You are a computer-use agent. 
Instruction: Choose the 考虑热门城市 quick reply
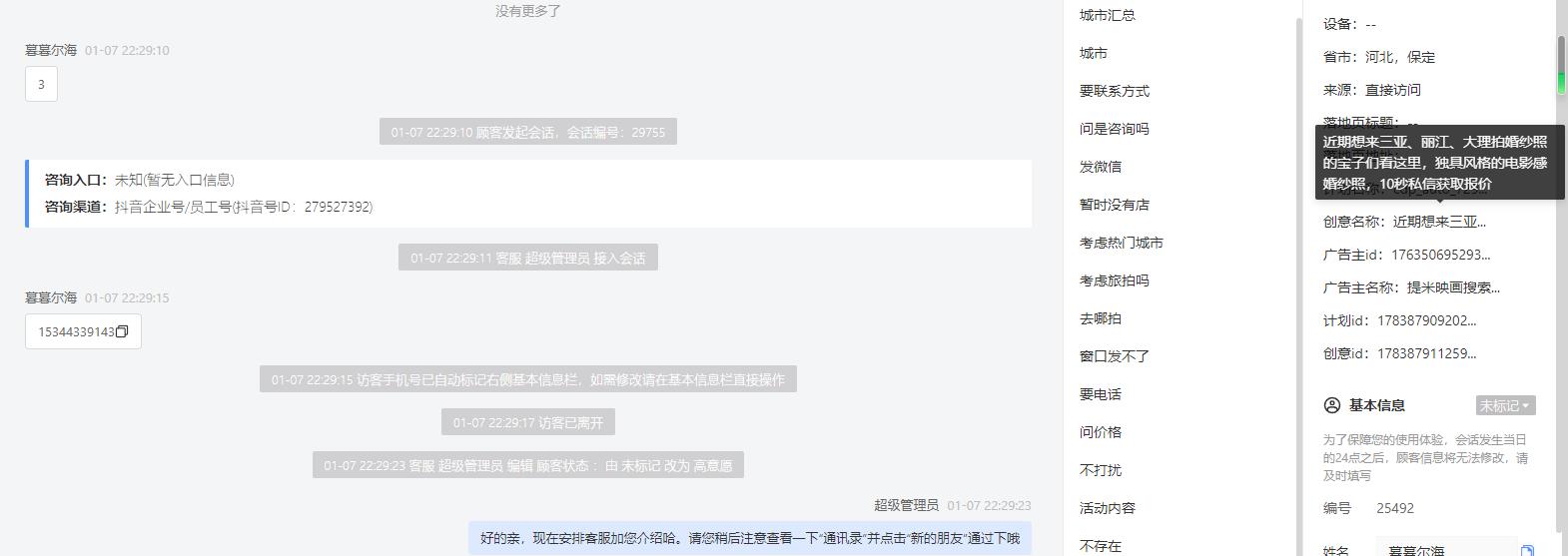[x=1122, y=243]
